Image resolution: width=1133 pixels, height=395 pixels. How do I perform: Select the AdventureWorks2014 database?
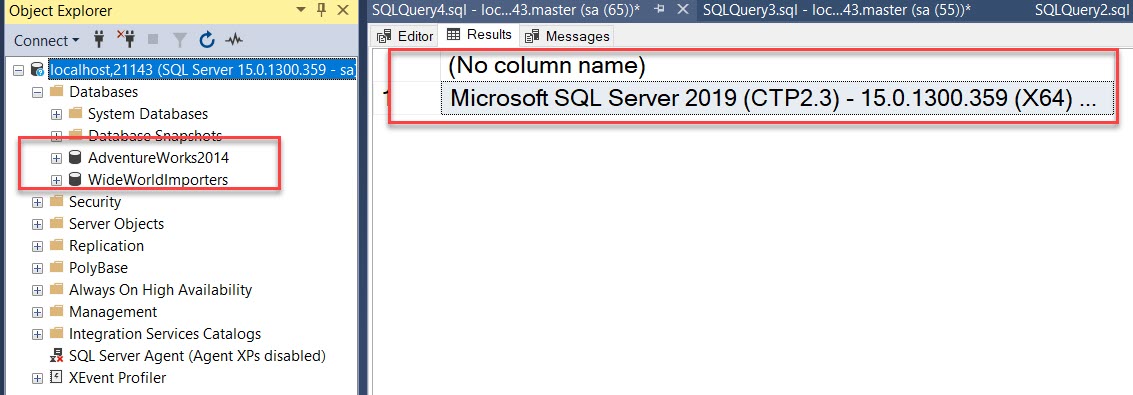tap(158, 157)
